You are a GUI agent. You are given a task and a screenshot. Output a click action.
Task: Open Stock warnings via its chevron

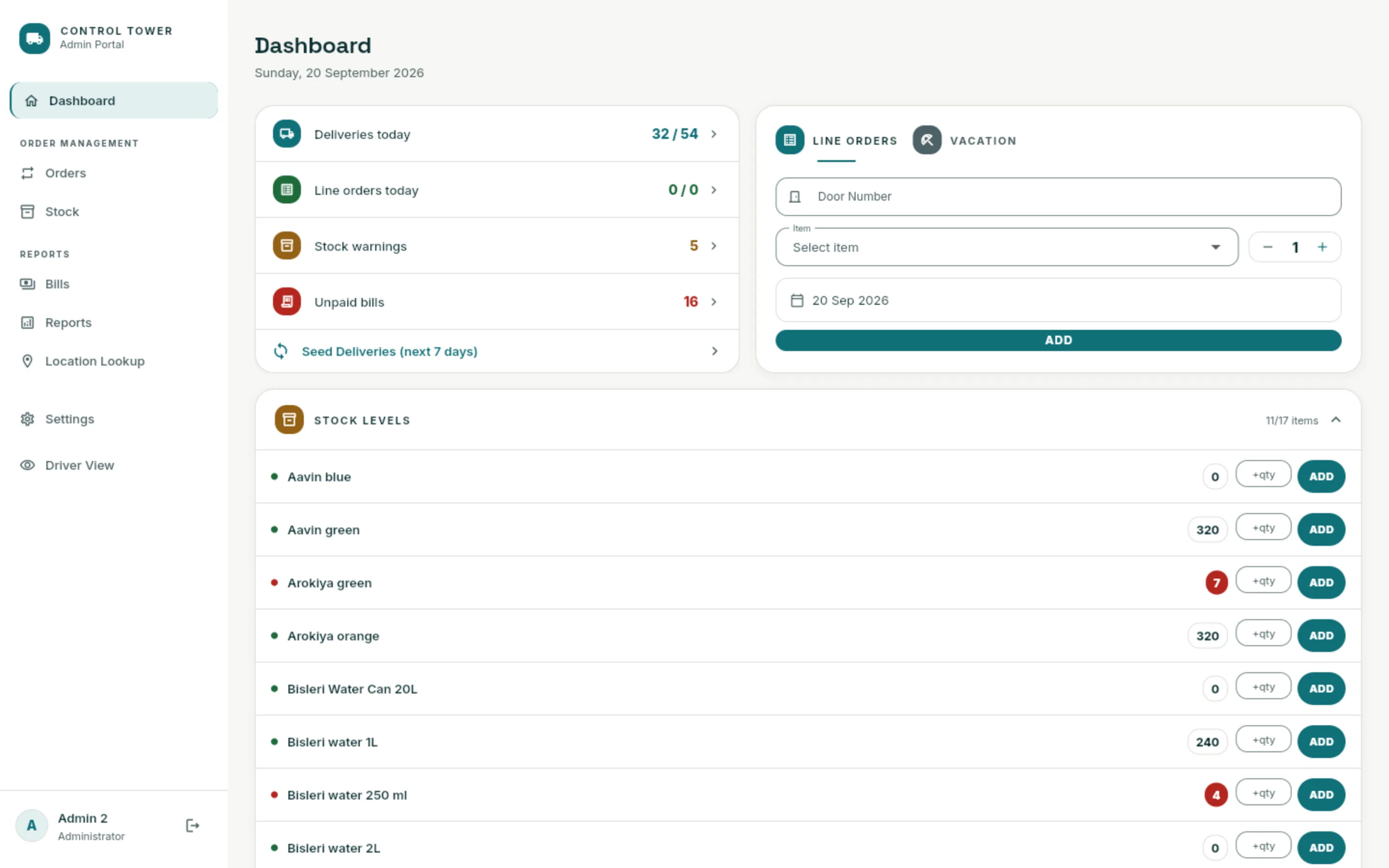(714, 246)
